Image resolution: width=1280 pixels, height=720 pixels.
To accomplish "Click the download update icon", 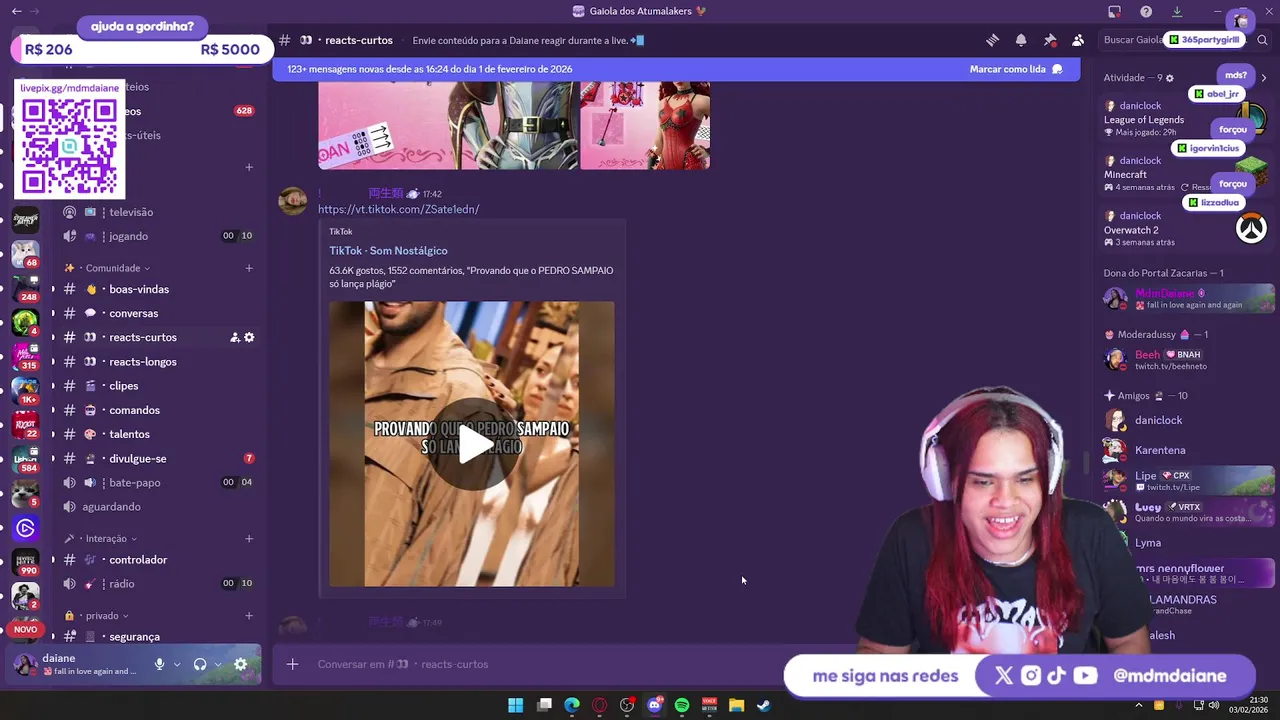I will (x=1177, y=11).
